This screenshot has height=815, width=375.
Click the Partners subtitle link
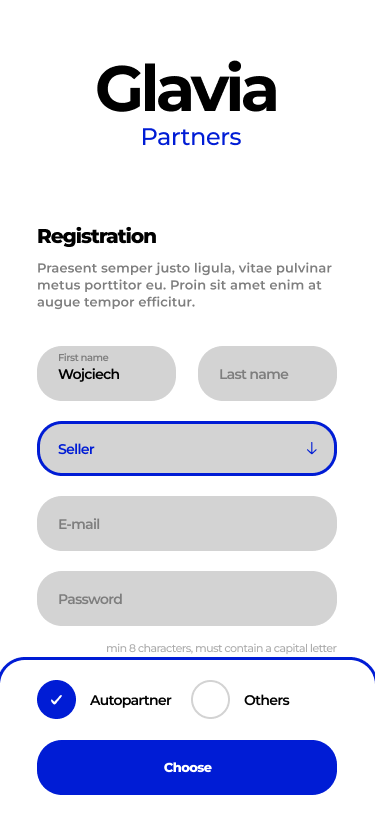pyautogui.click(x=191, y=137)
